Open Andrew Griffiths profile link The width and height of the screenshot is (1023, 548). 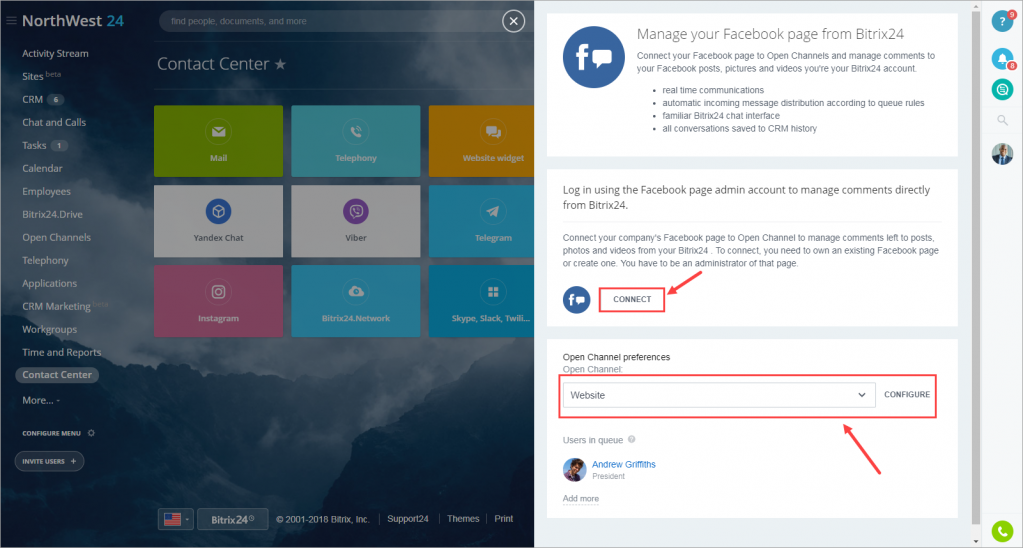(624, 464)
